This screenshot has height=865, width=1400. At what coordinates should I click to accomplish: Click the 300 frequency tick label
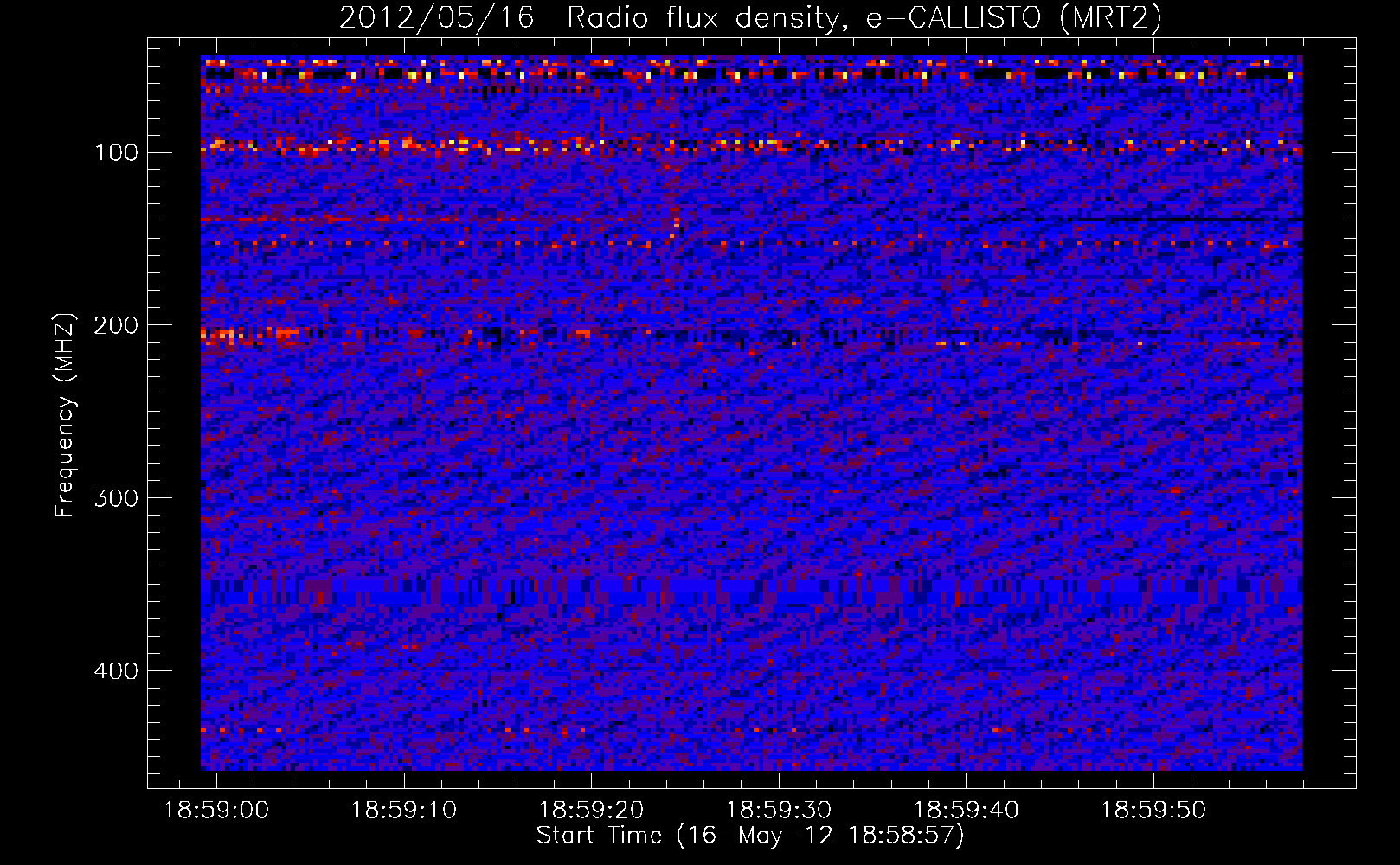tap(116, 498)
